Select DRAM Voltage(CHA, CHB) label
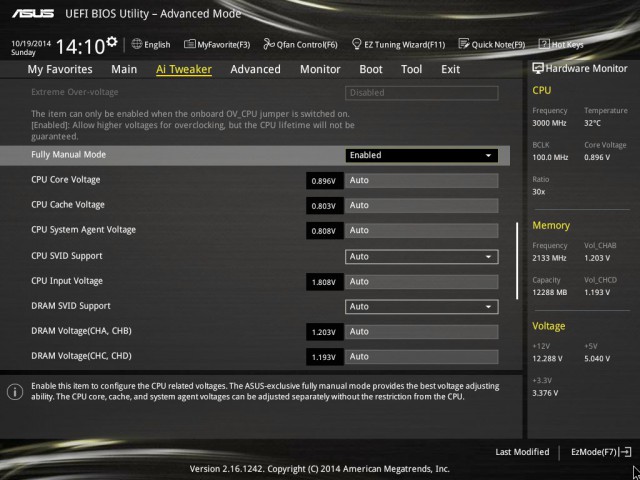 click(x=81, y=331)
